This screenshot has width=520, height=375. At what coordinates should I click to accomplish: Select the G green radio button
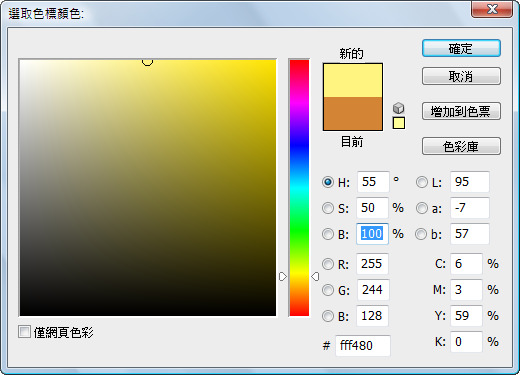pyautogui.click(x=328, y=290)
